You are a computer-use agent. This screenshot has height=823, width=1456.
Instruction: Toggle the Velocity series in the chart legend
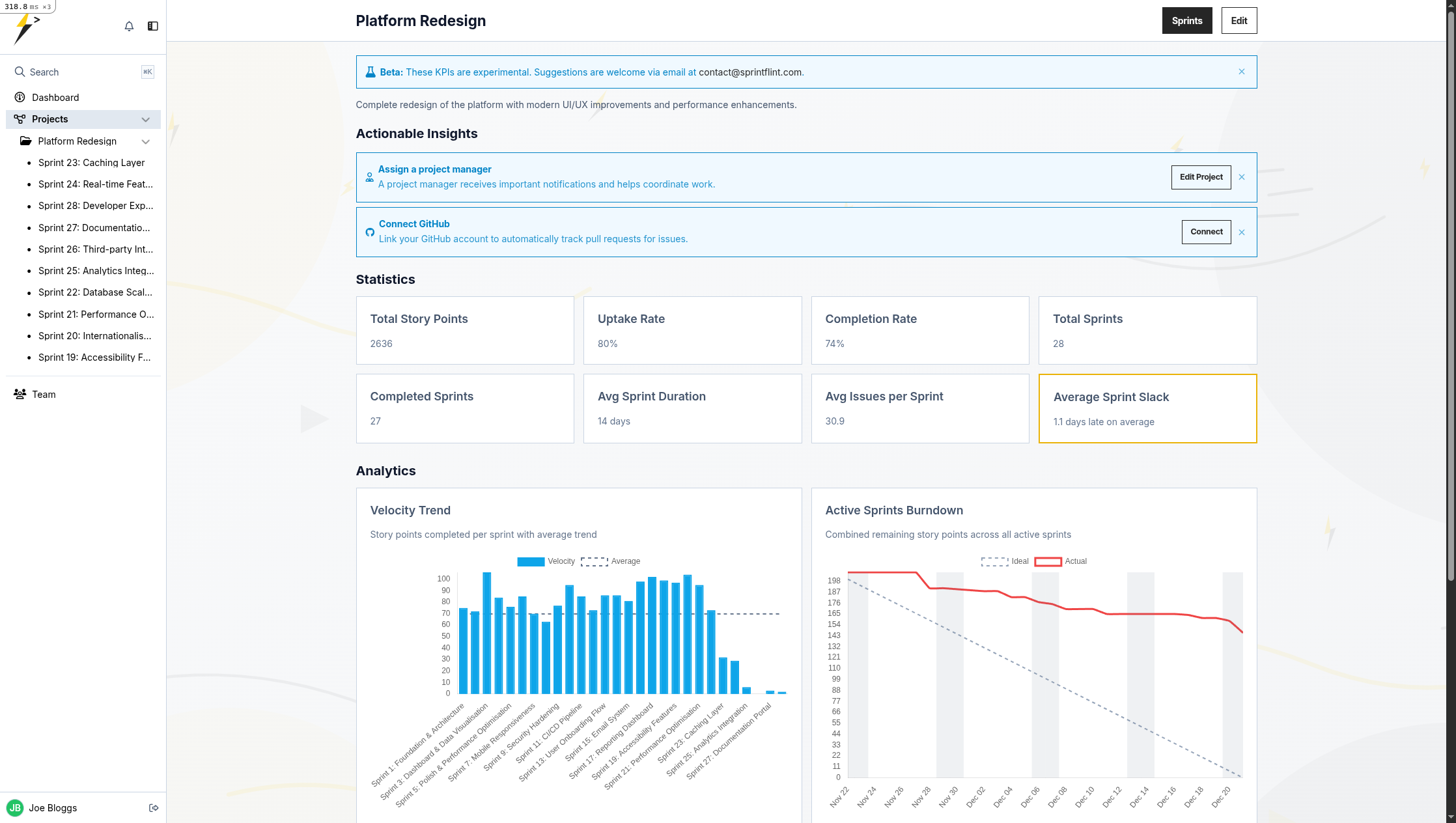point(547,561)
